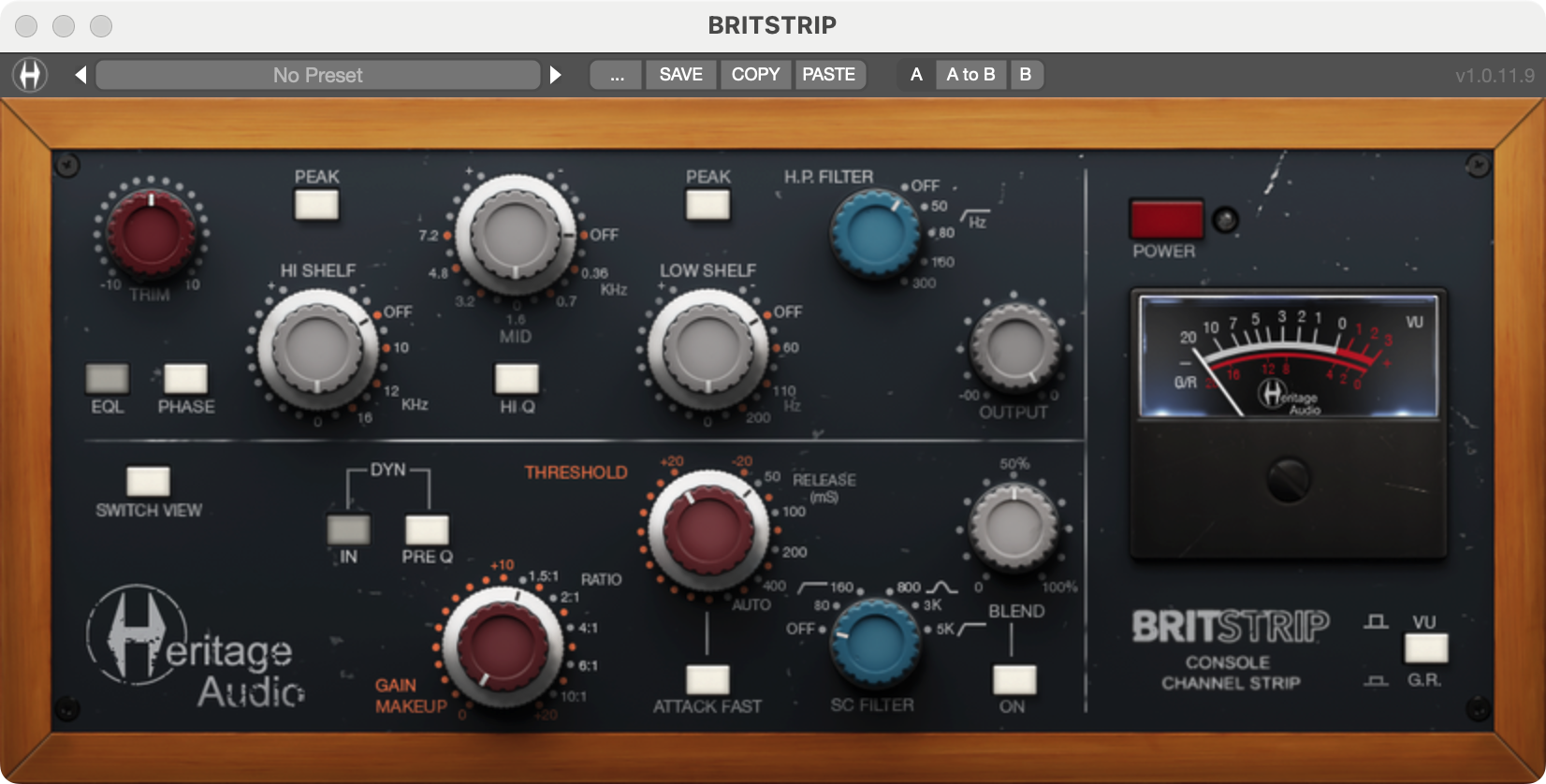
Task: Paste settings with the PASTE button
Action: pyautogui.click(x=829, y=75)
